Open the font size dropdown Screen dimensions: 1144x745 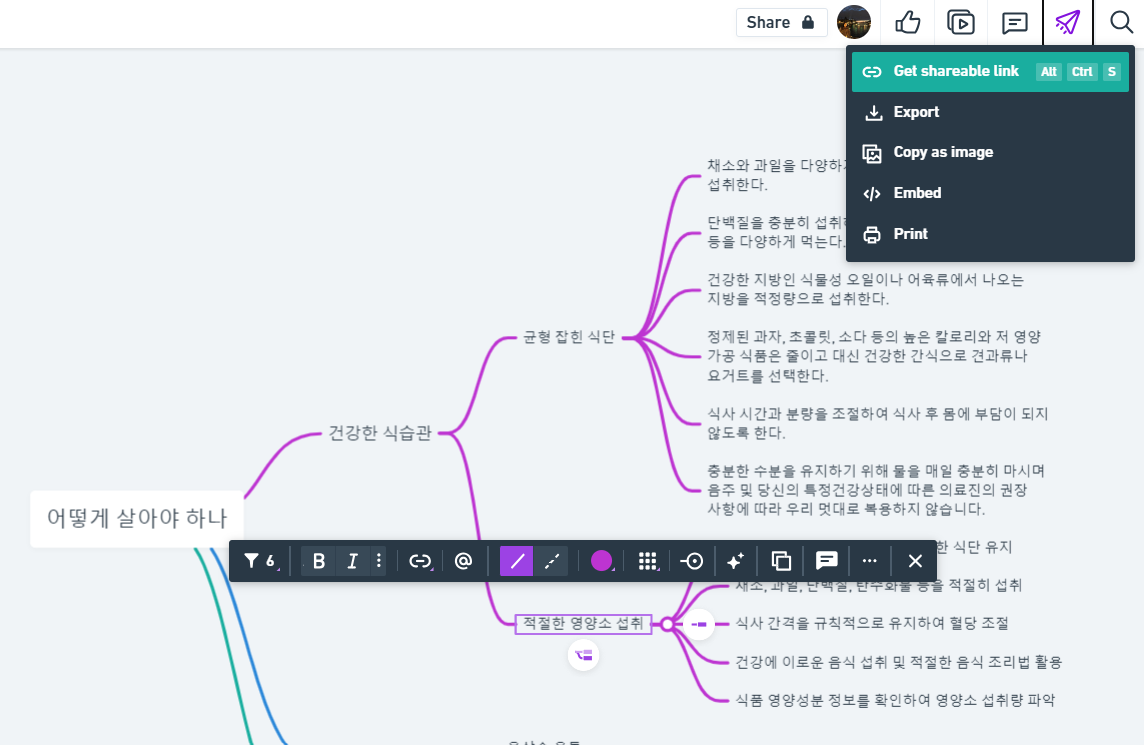click(x=260, y=561)
